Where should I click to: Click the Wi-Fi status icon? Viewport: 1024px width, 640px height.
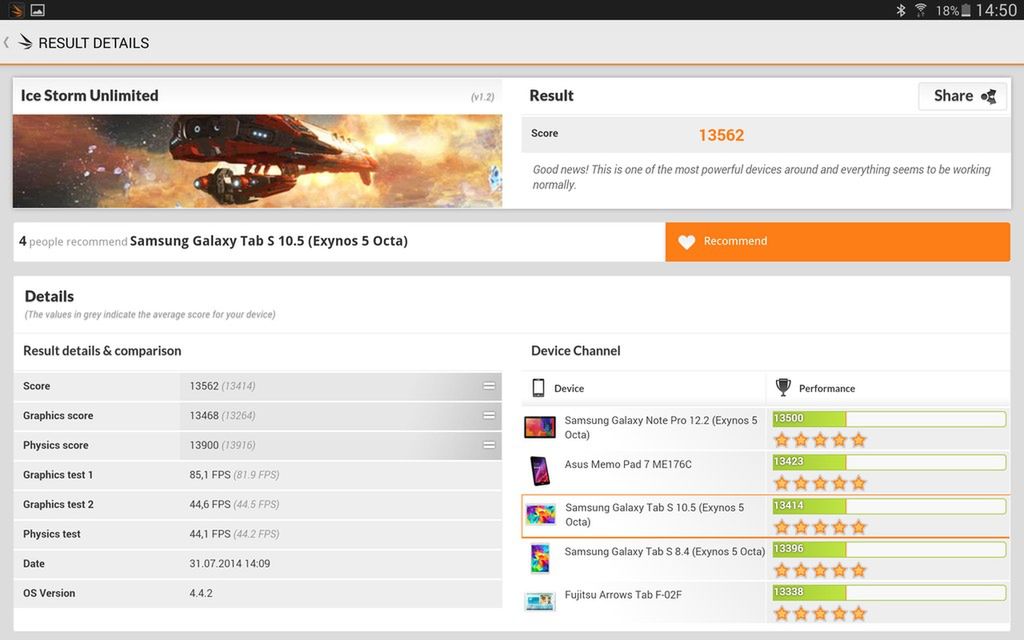[x=920, y=10]
